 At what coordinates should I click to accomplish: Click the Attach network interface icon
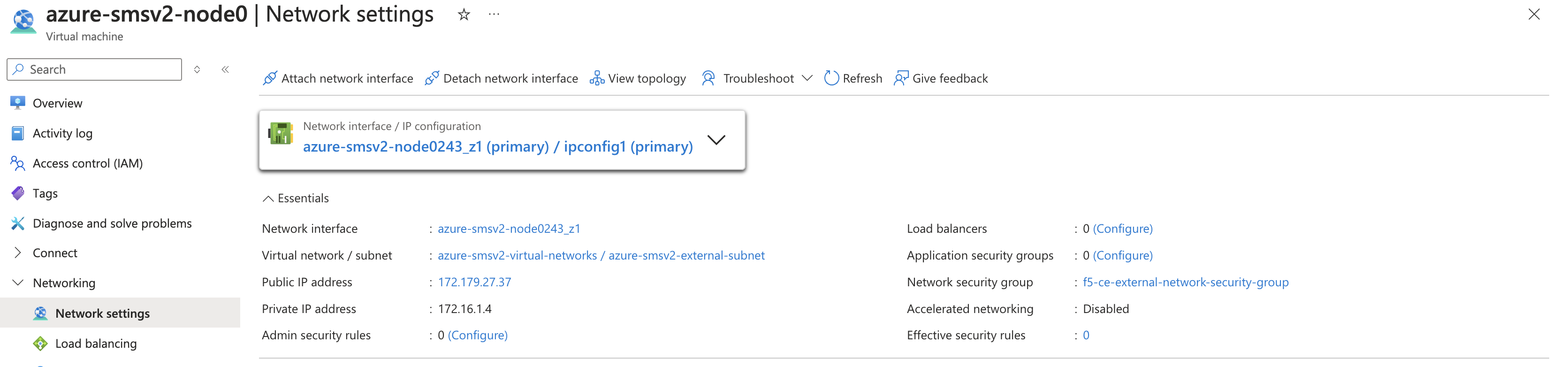[x=270, y=78]
